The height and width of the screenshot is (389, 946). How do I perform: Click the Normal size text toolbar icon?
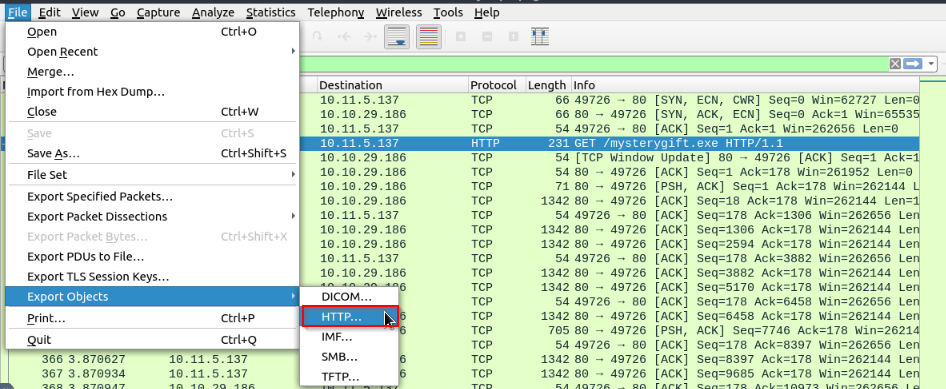513,36
